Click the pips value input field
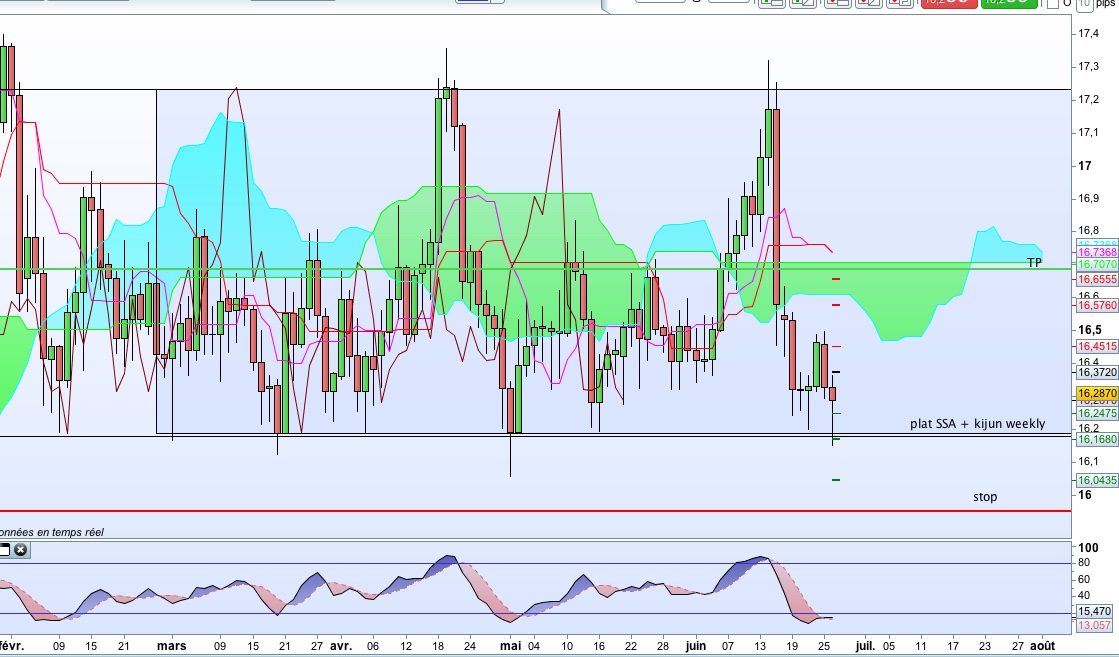The width and height of the screenshot is (1119, 657). click(1084, 3)
